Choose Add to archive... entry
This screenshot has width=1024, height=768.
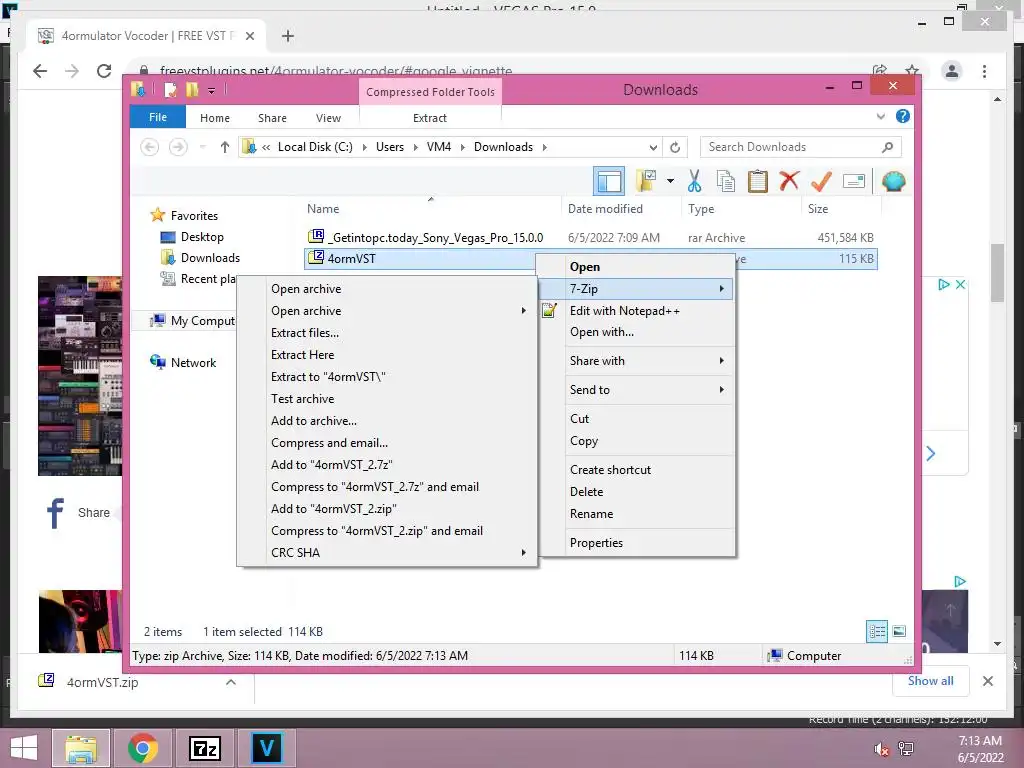(387, 421)
